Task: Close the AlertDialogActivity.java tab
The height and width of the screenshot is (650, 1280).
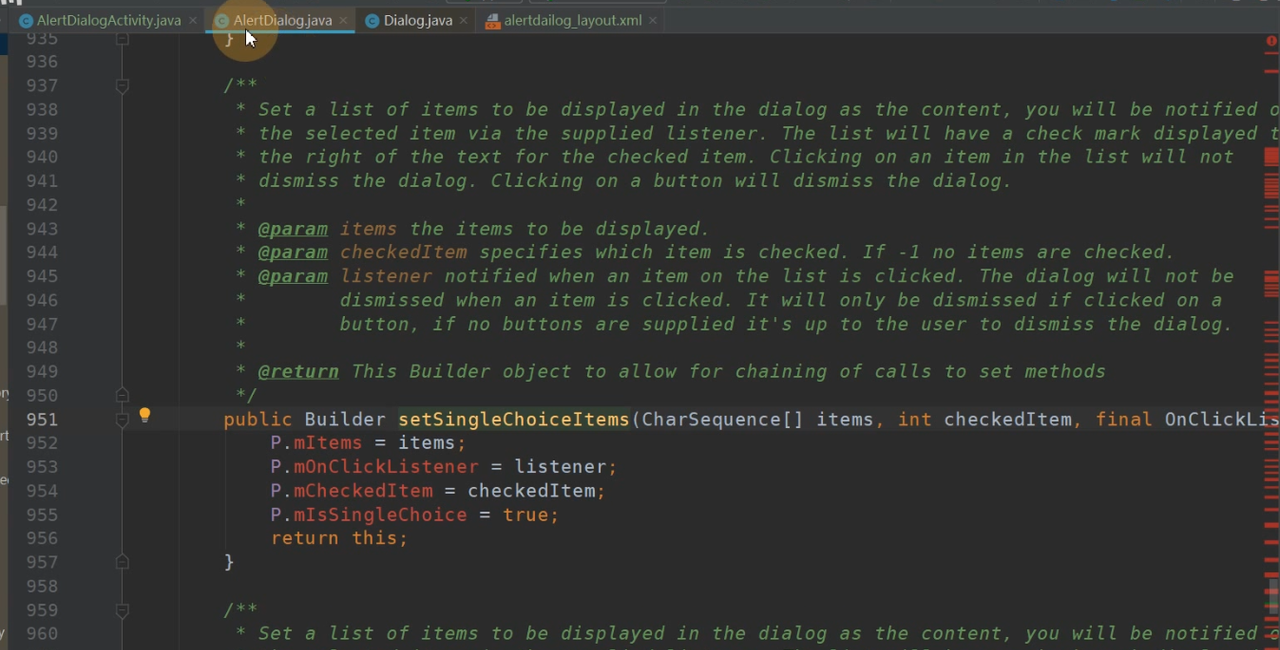Action: pyautogui.click(x=193, y=20)
